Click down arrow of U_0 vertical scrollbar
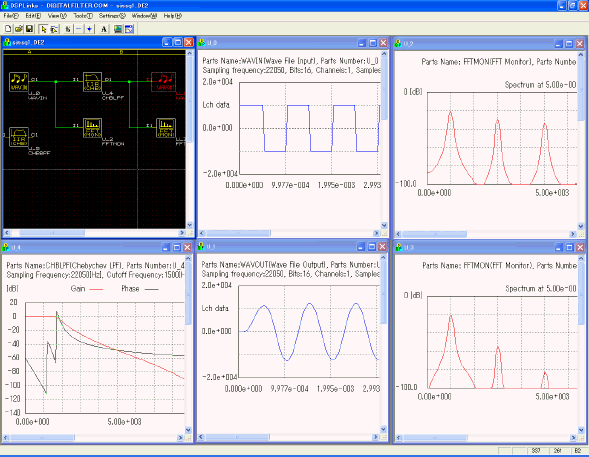 point(384,225)
